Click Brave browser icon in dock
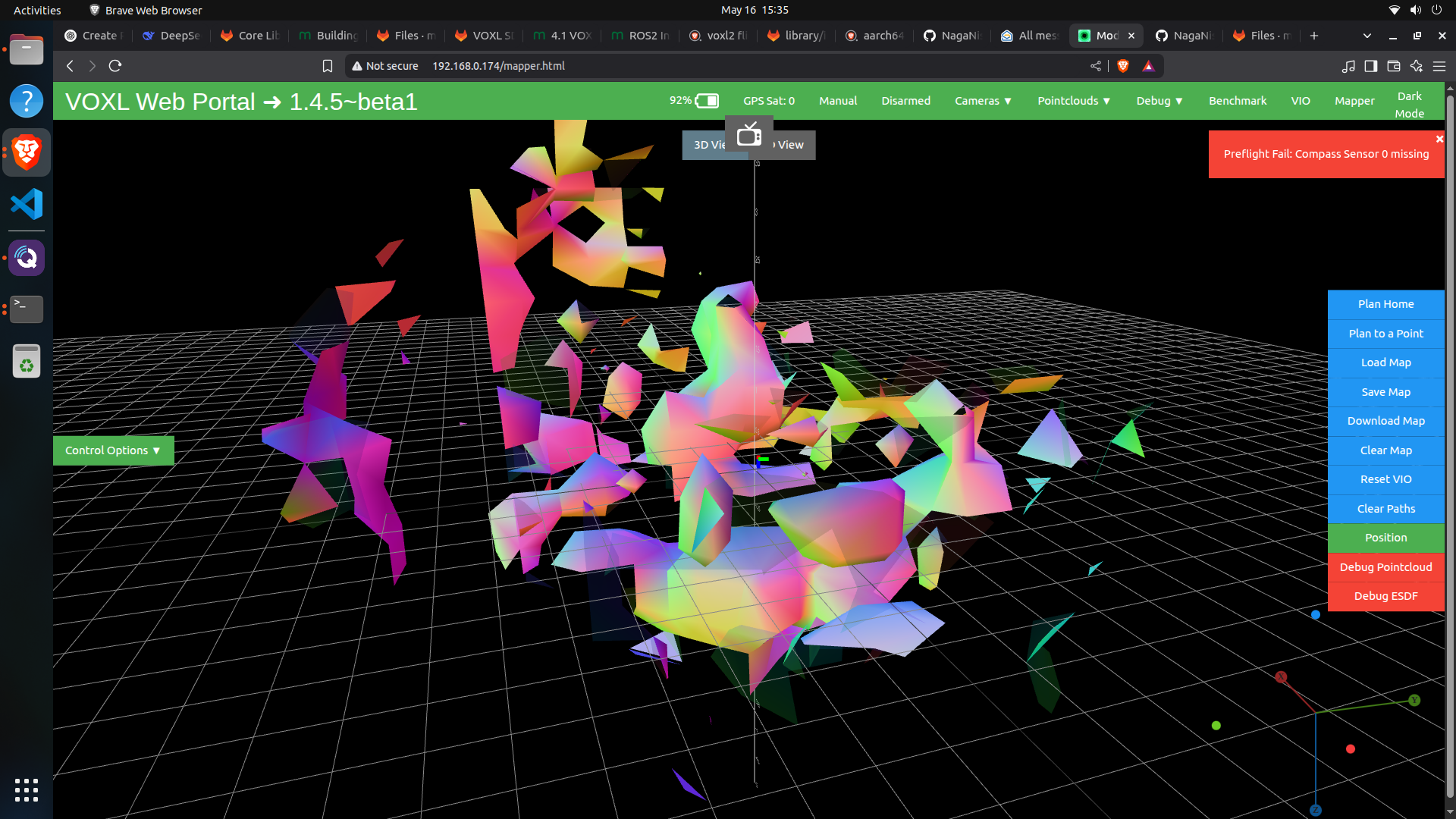 (x=27, y=152)
